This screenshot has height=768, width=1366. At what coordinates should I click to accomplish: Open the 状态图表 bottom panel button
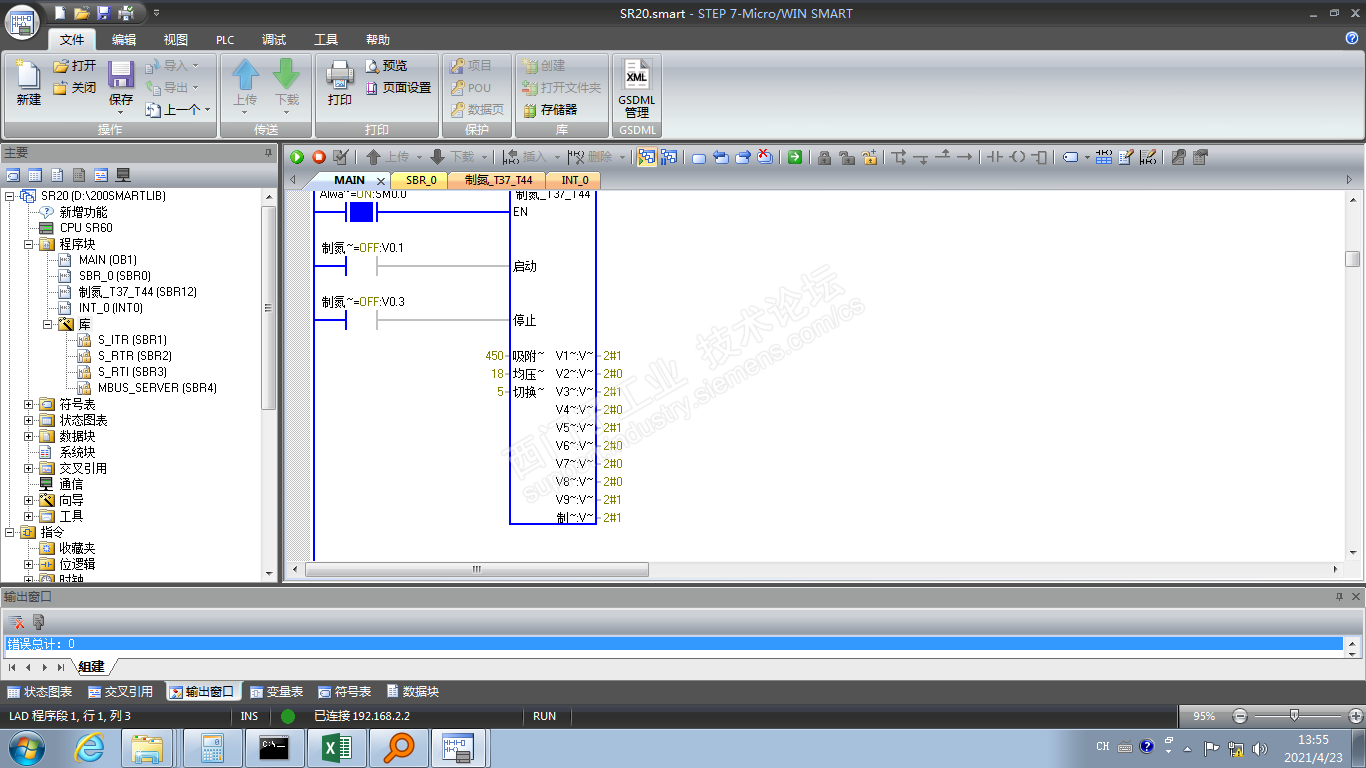click(x=40, y=692)
